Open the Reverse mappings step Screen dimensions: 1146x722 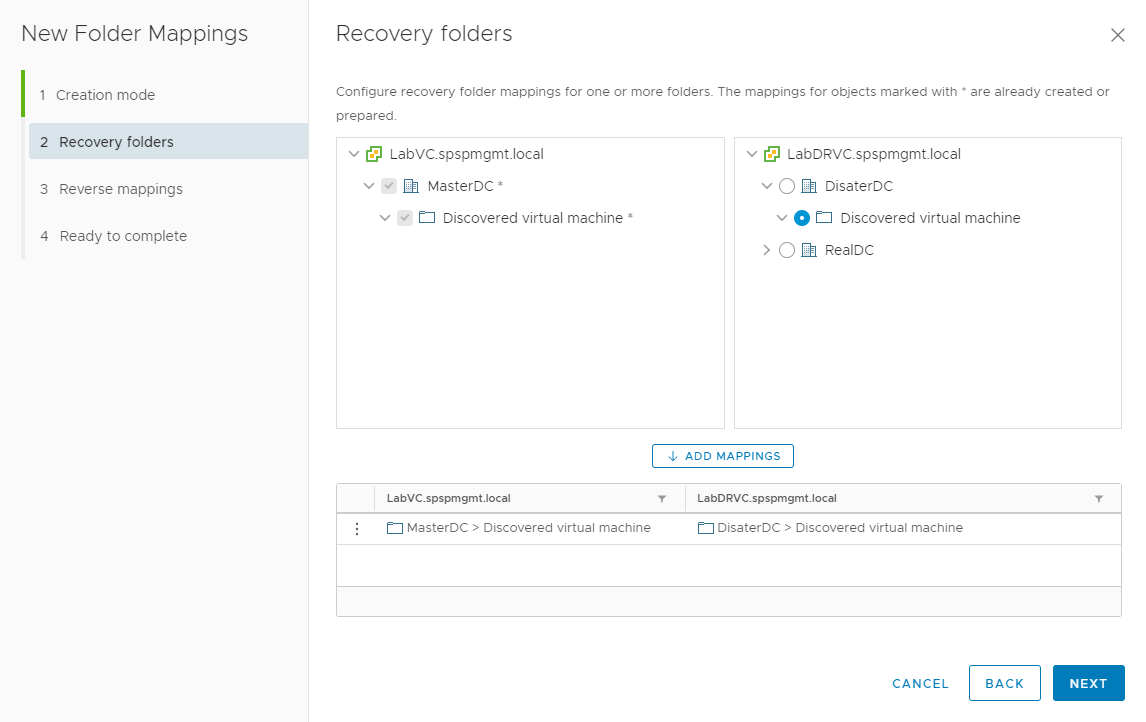tap(120, 189)
